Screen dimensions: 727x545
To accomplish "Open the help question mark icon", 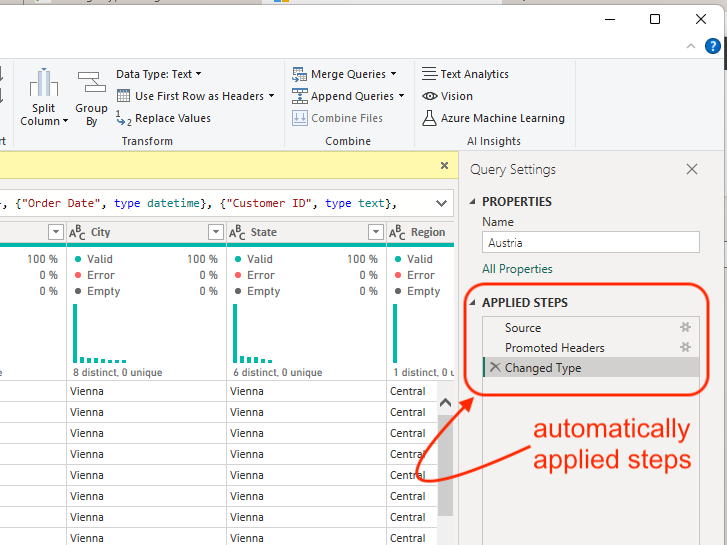I will pyautogui.click(x=712, y=45).
